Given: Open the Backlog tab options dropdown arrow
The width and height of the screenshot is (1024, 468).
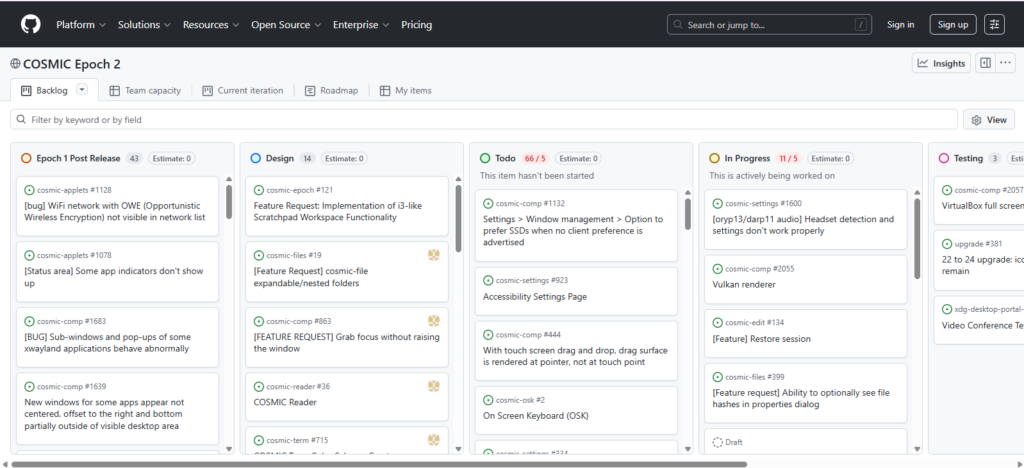Looking at the screenshot, I should pos(82,89).
